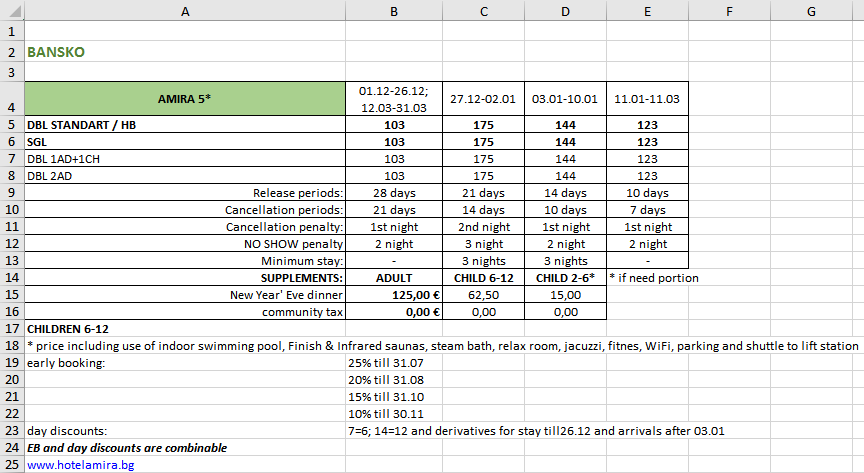Image resolution: width=864 pixels, height=473 pixels.
Task: Select the New Year' Eve dinner cell
Action: tap(185, 295)
